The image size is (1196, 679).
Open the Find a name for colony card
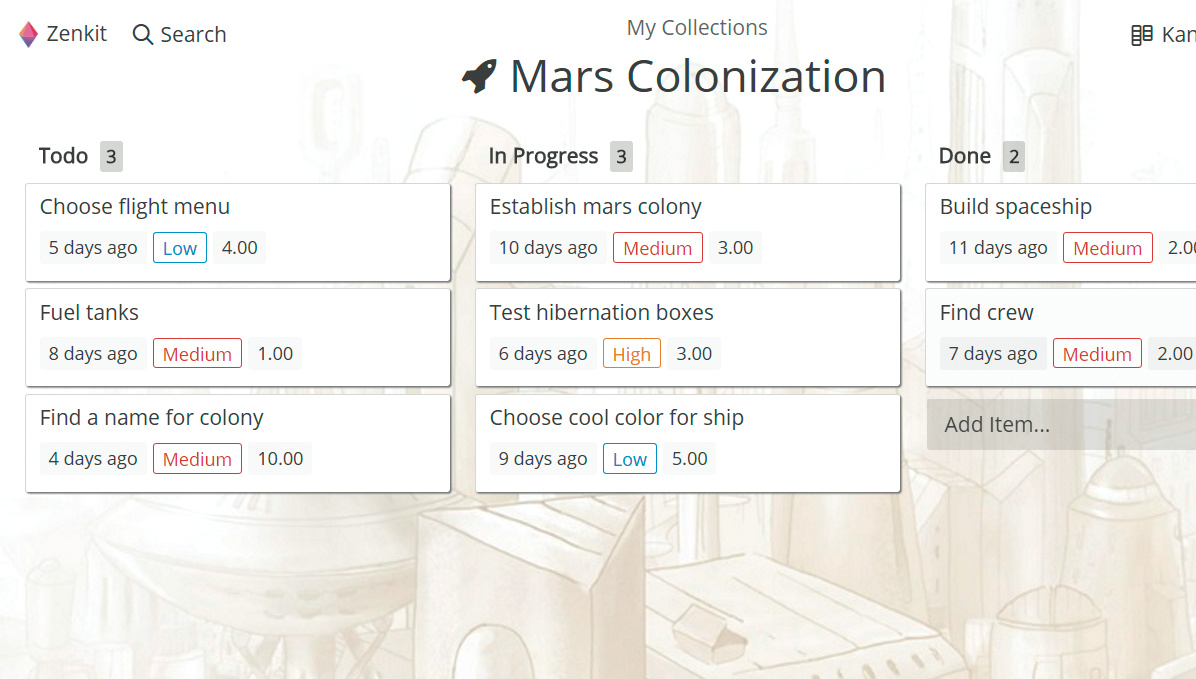152,418
